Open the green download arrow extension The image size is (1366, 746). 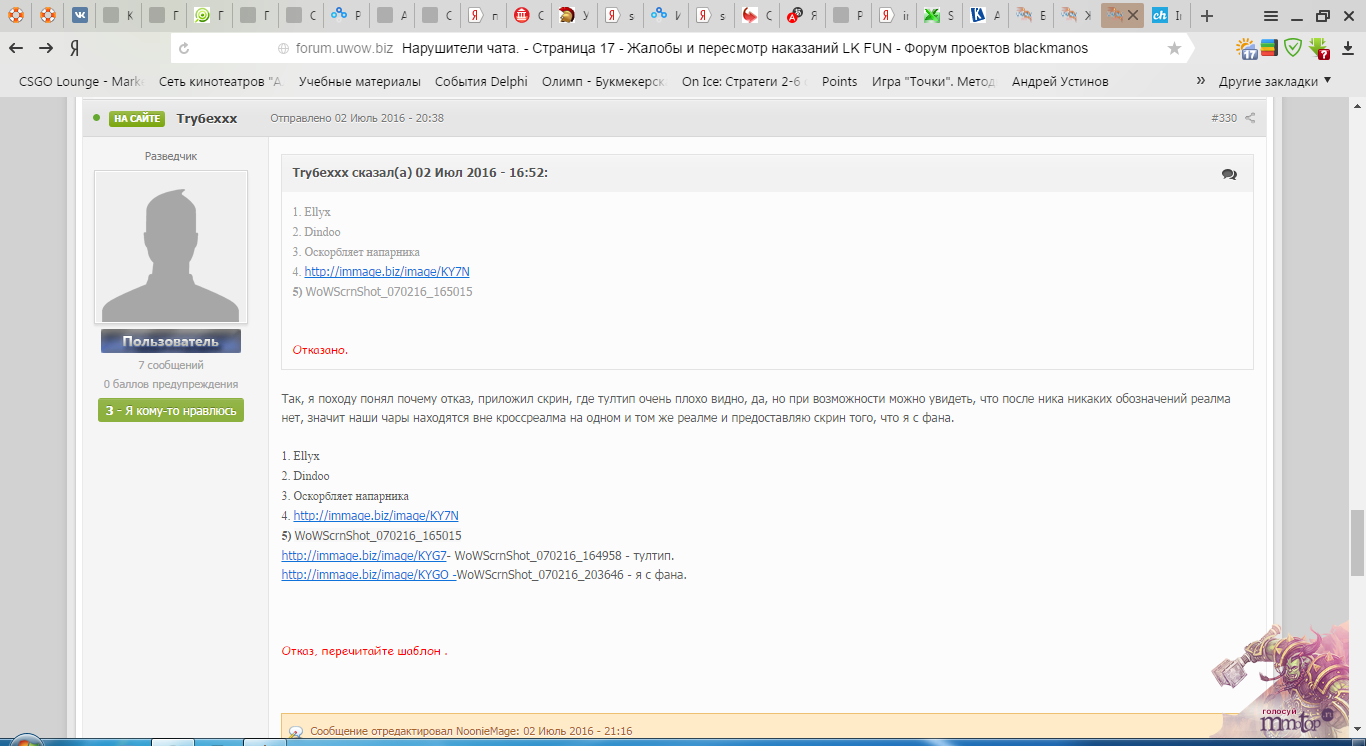pos(1319,47)
